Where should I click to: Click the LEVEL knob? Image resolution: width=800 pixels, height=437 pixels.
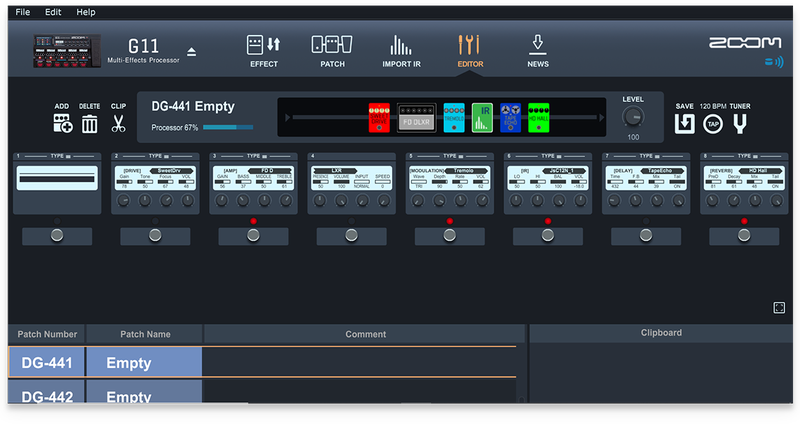(x=633, y=117)
